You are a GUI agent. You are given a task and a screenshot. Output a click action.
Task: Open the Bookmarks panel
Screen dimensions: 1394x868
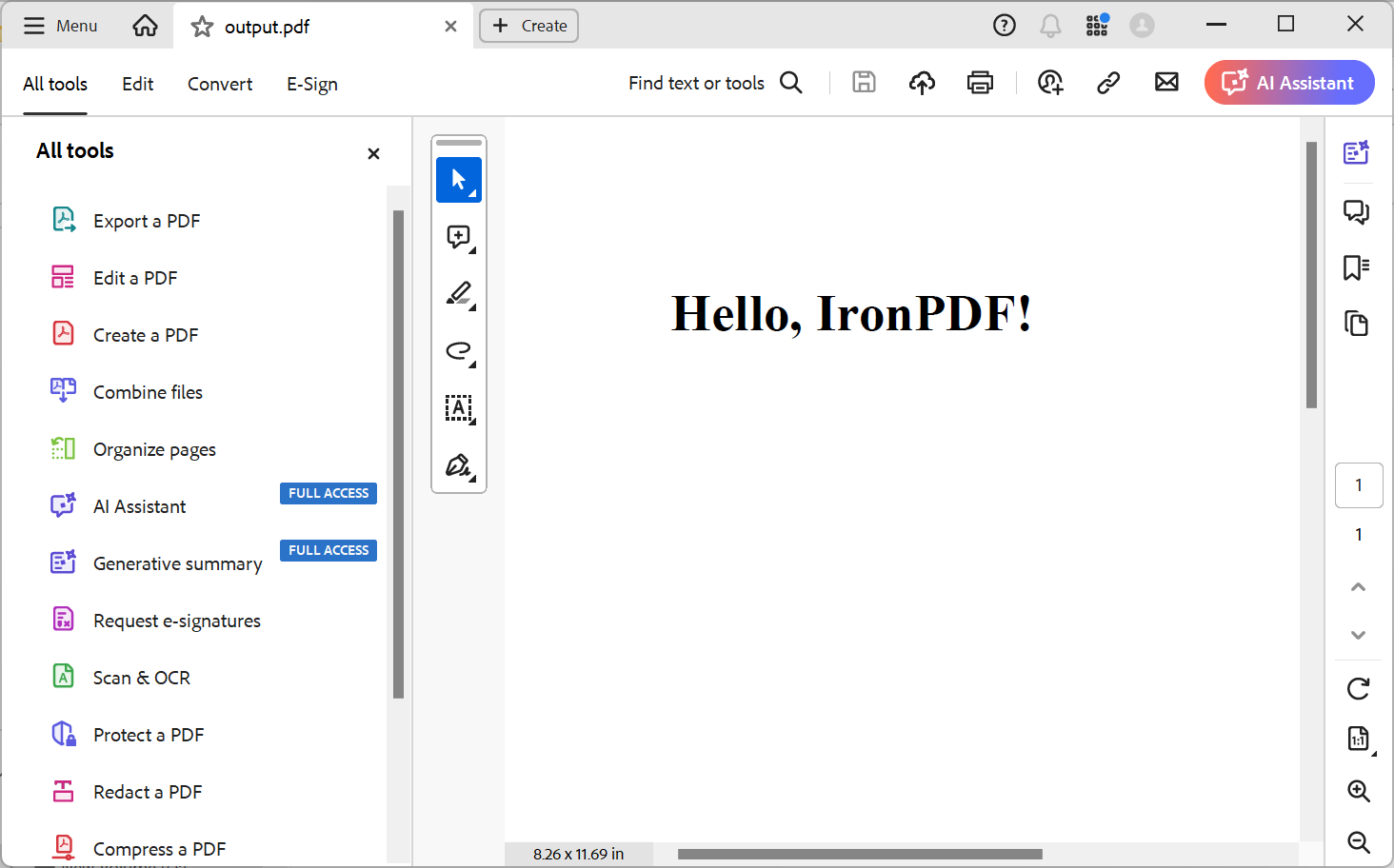[x=1356, y=267]
